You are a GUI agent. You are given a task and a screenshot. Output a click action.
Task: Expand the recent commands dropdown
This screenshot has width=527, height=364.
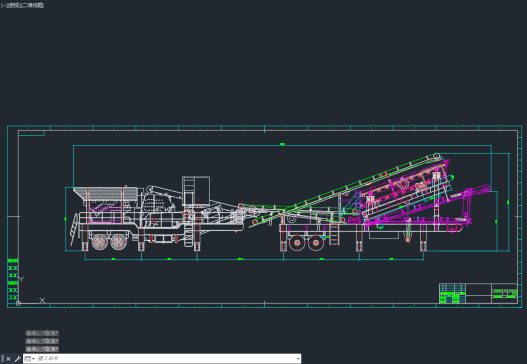click(30, 359)
